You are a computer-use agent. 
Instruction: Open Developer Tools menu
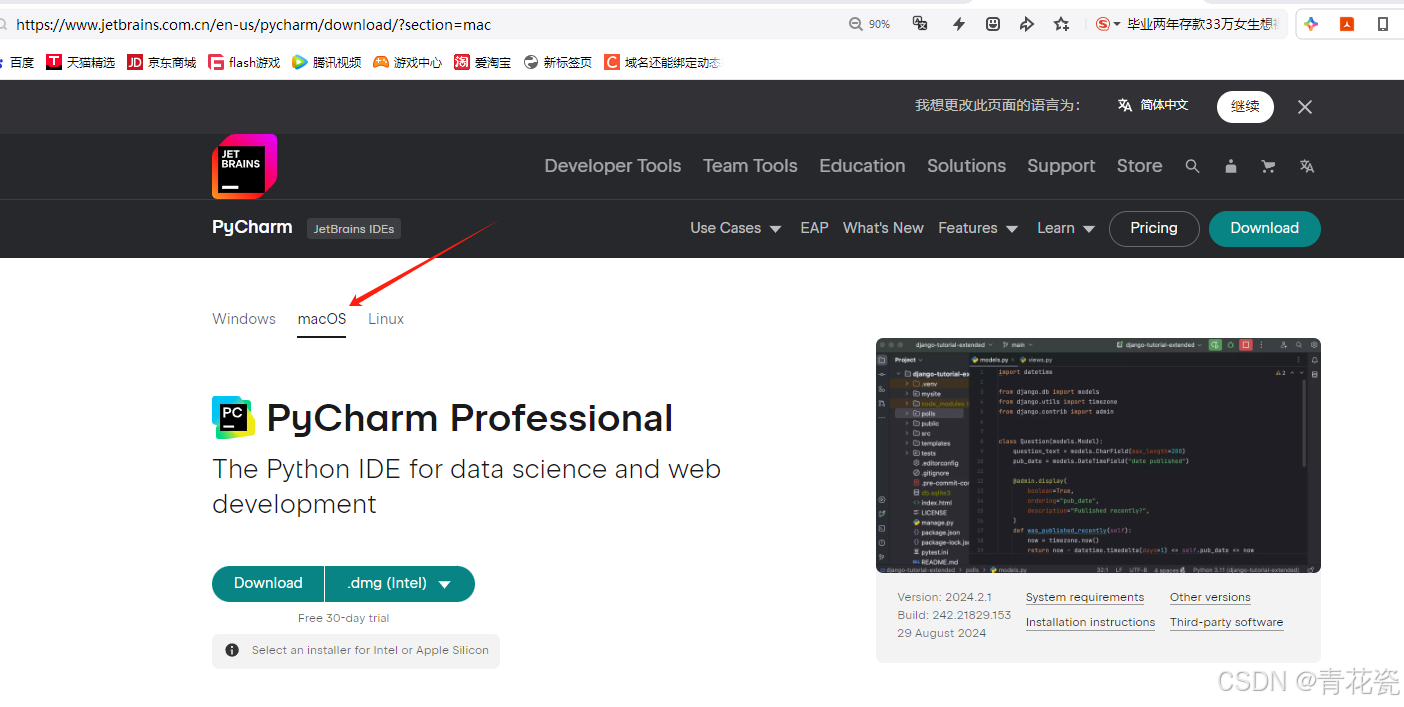point(613,166)
